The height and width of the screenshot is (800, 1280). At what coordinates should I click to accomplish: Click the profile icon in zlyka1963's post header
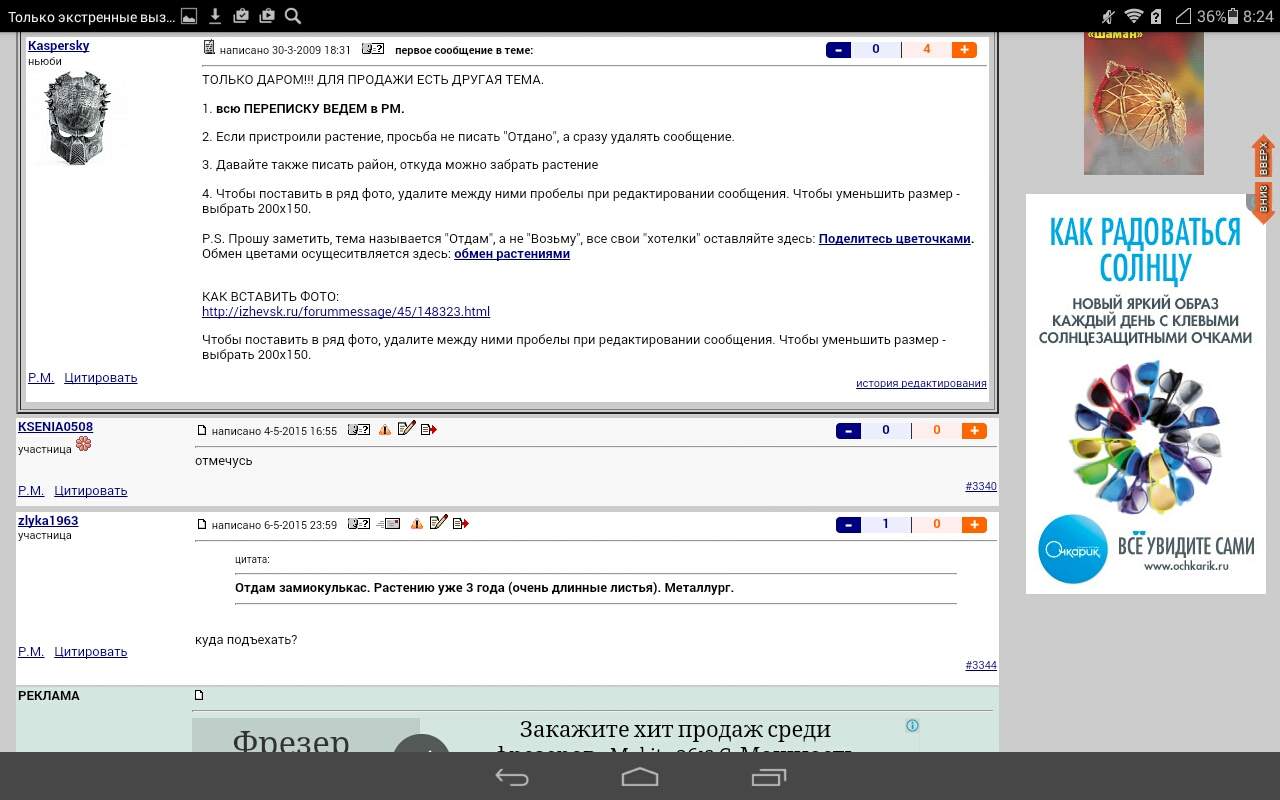(359, 524)
